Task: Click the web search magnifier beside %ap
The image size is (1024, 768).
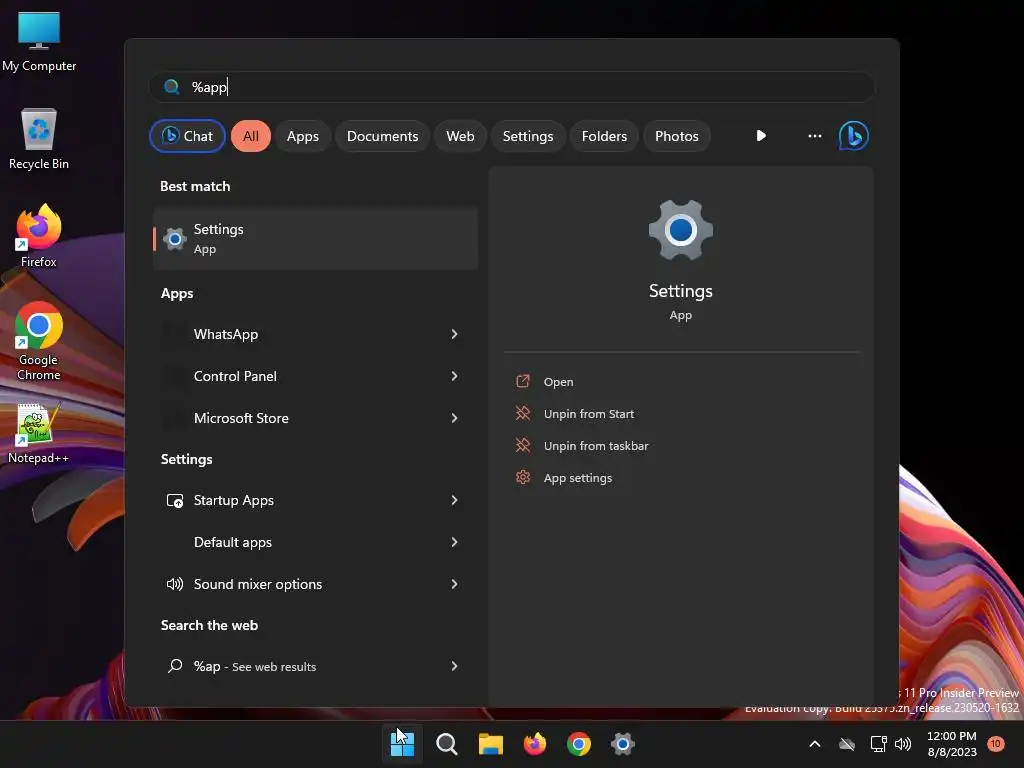Action: [174, 666]
